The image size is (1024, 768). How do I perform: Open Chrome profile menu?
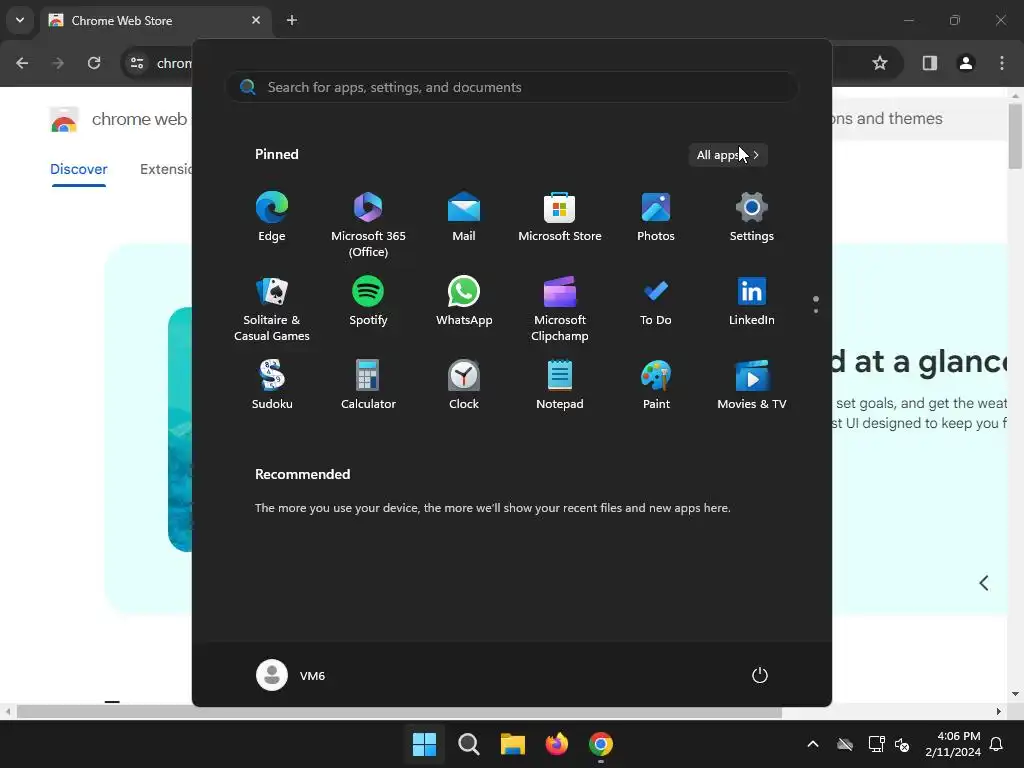966,63
